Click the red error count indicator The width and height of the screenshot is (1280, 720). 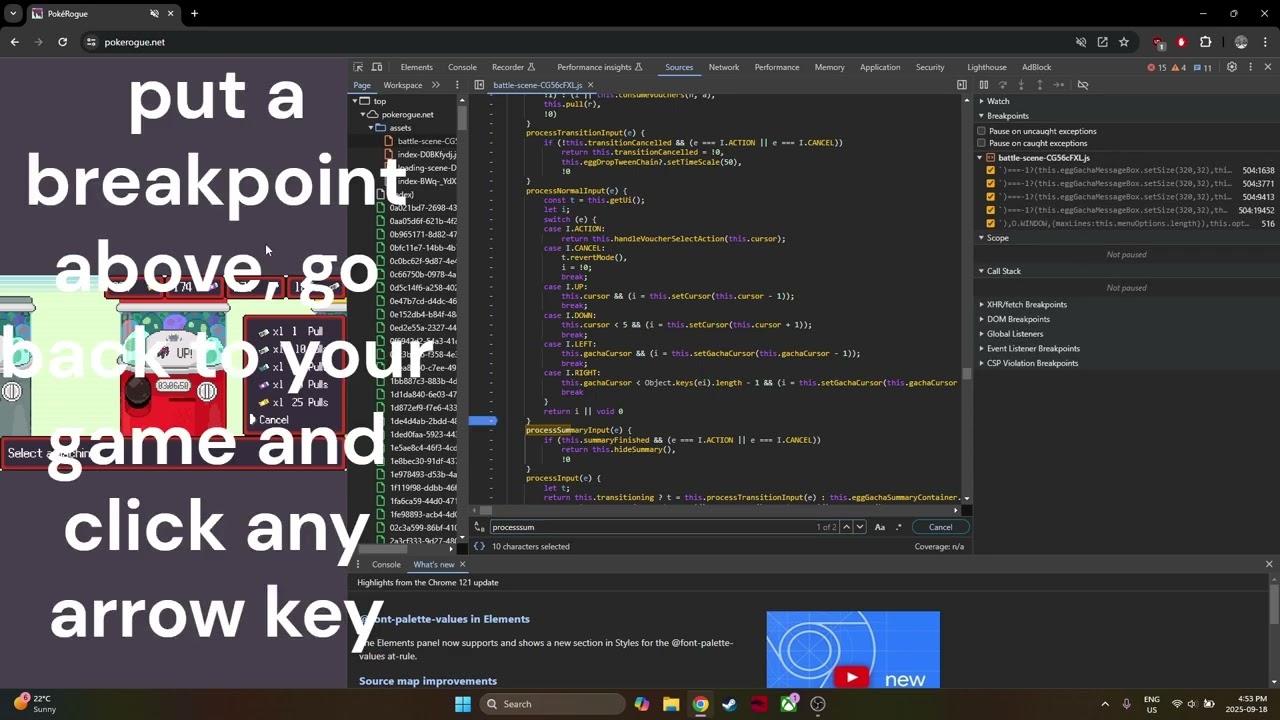click(1156, 67)
